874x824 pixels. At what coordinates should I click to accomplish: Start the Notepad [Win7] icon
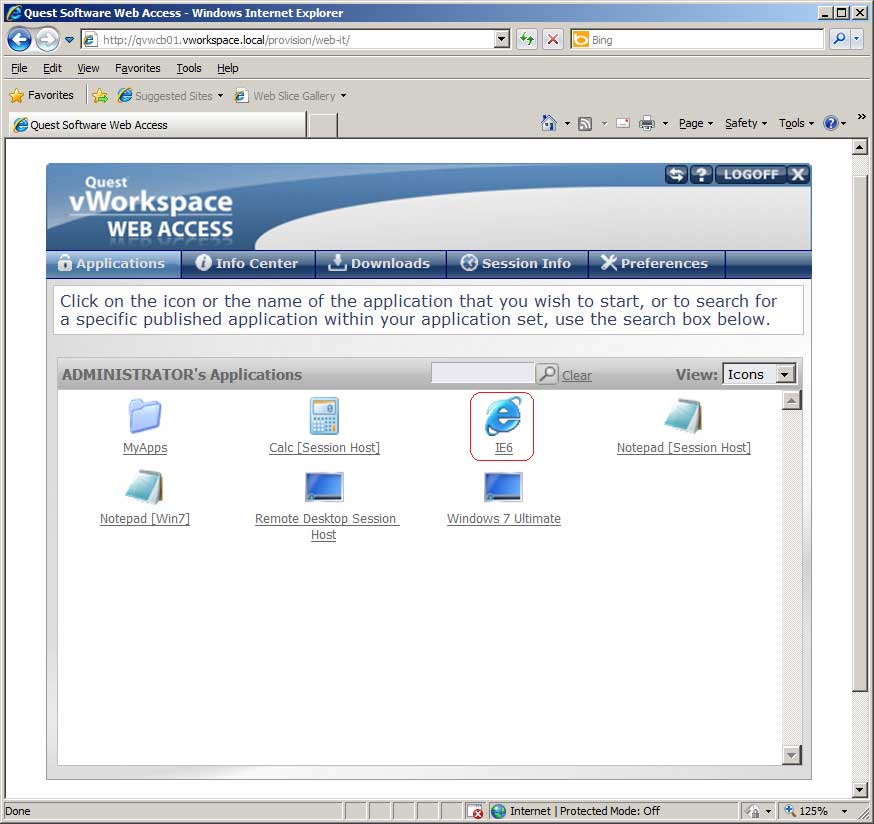(144, 487)
